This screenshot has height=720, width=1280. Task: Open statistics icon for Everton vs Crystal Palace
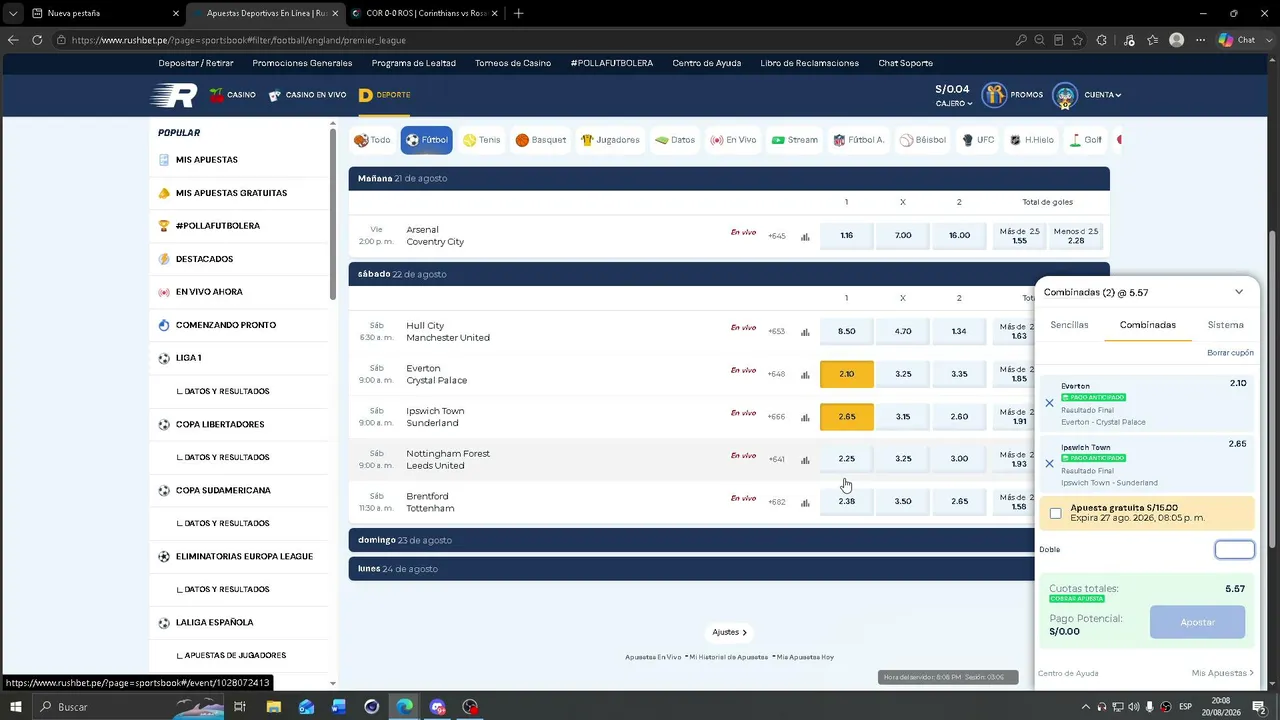click(805, 375)
